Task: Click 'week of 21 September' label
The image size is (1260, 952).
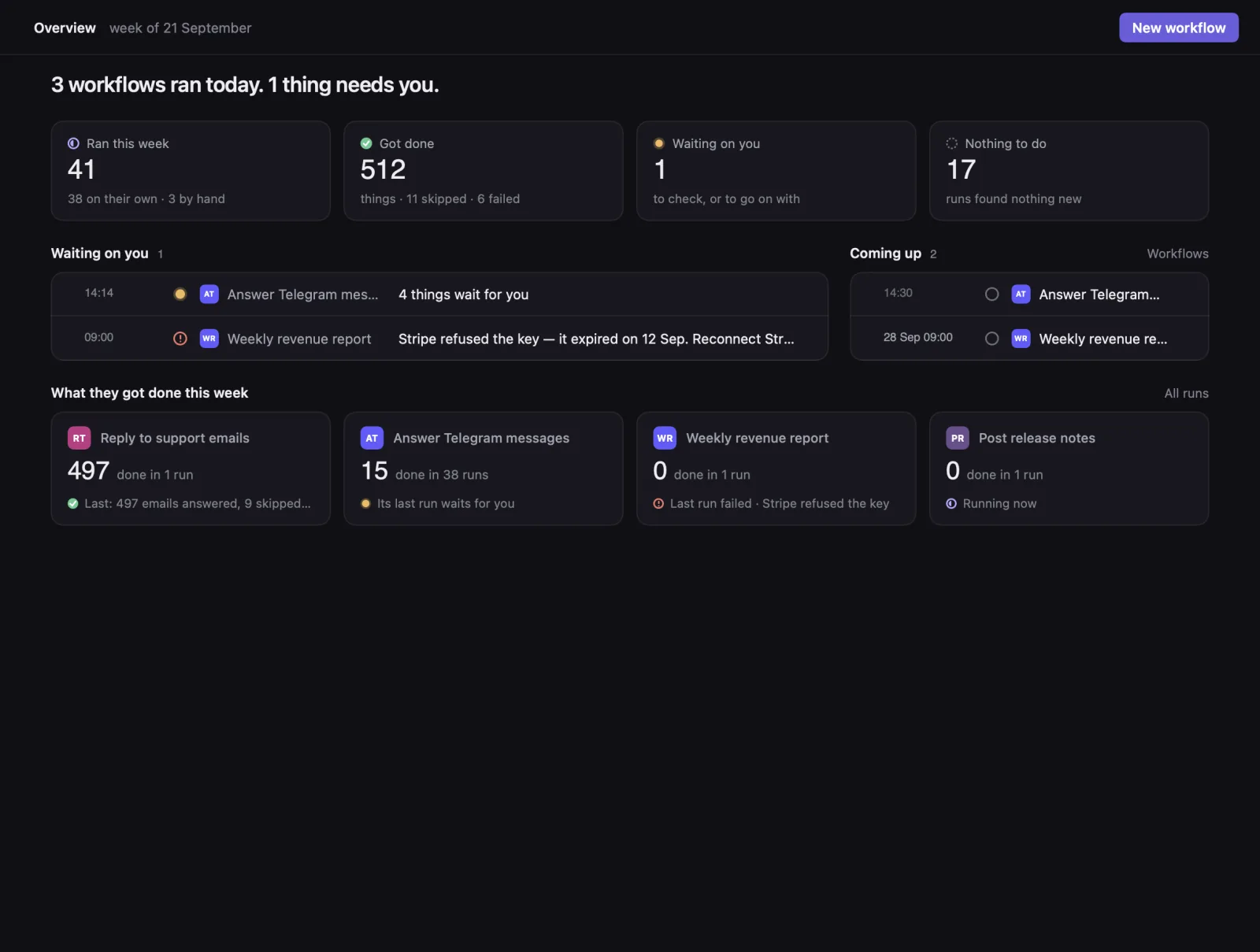Action: [180, 28]
